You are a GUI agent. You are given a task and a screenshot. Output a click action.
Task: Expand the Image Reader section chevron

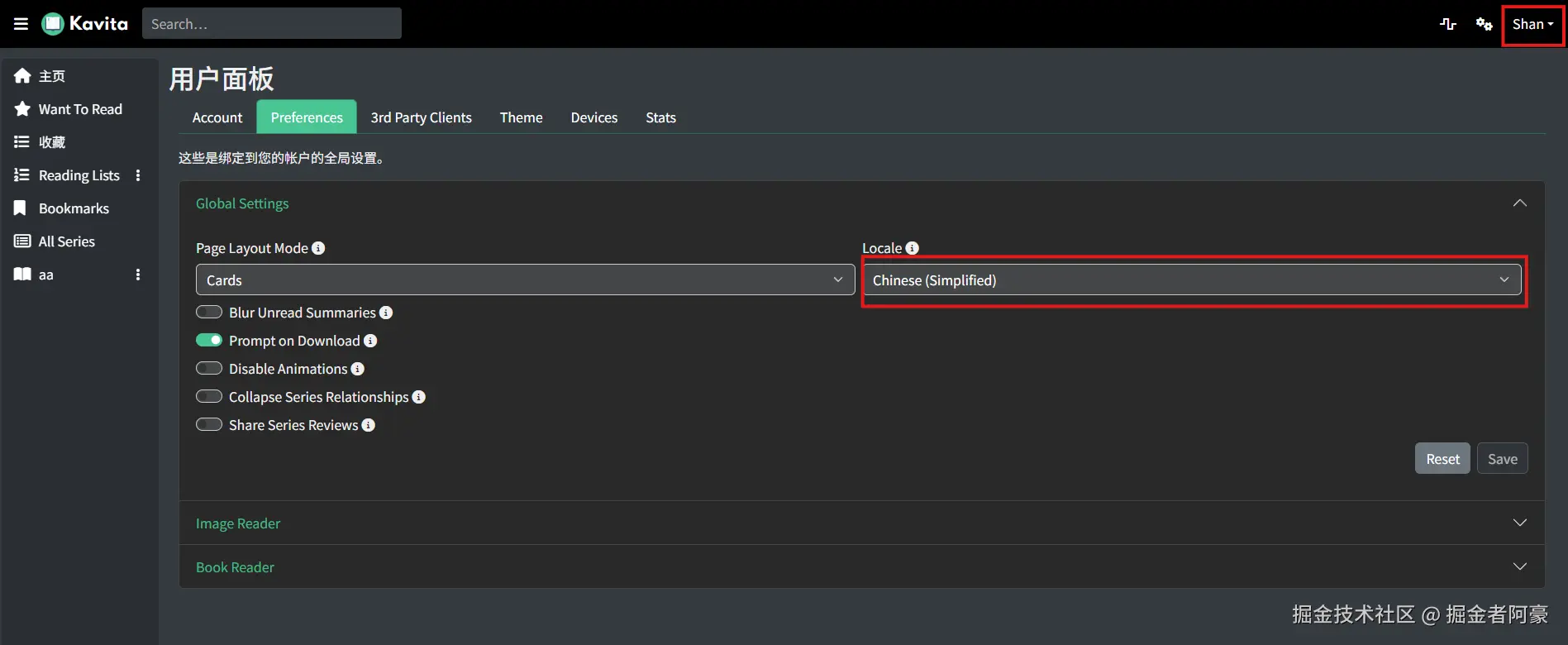(x=1519, y=523)
